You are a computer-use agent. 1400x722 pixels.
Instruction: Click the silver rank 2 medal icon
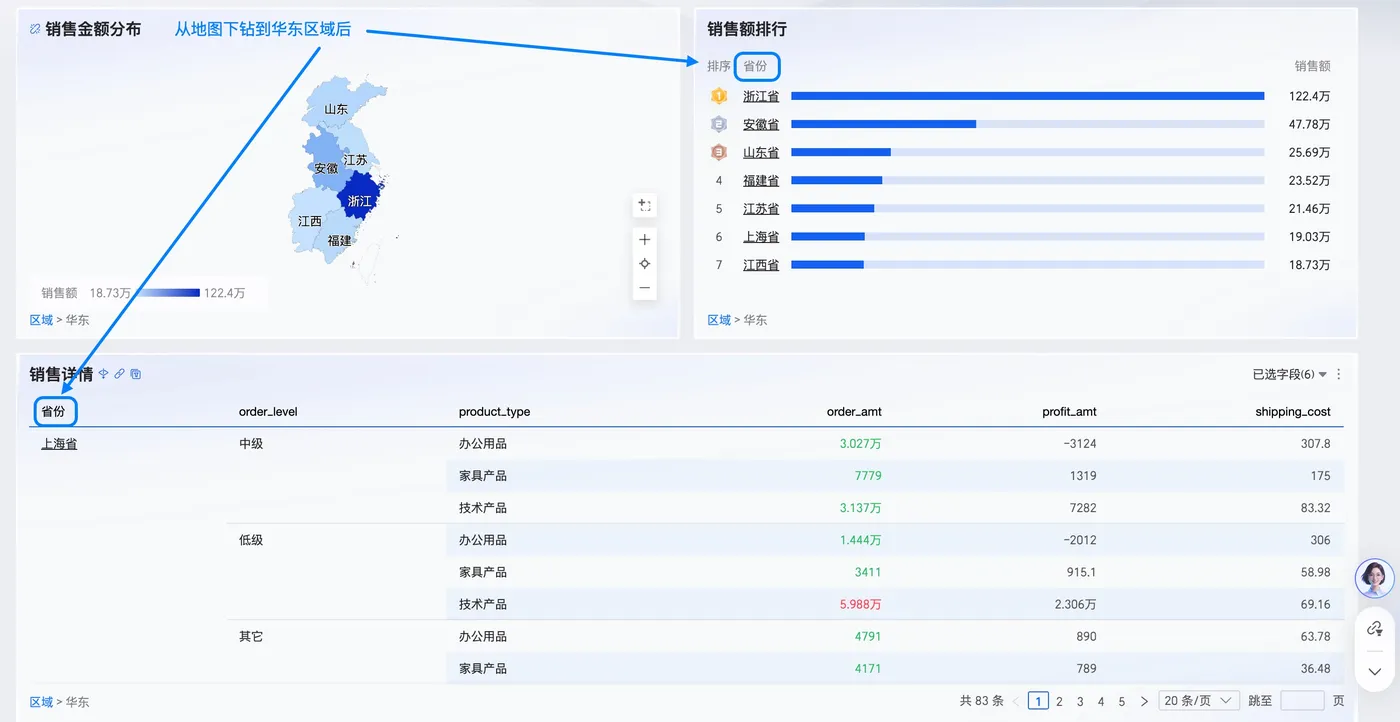(x=718, y=124)
